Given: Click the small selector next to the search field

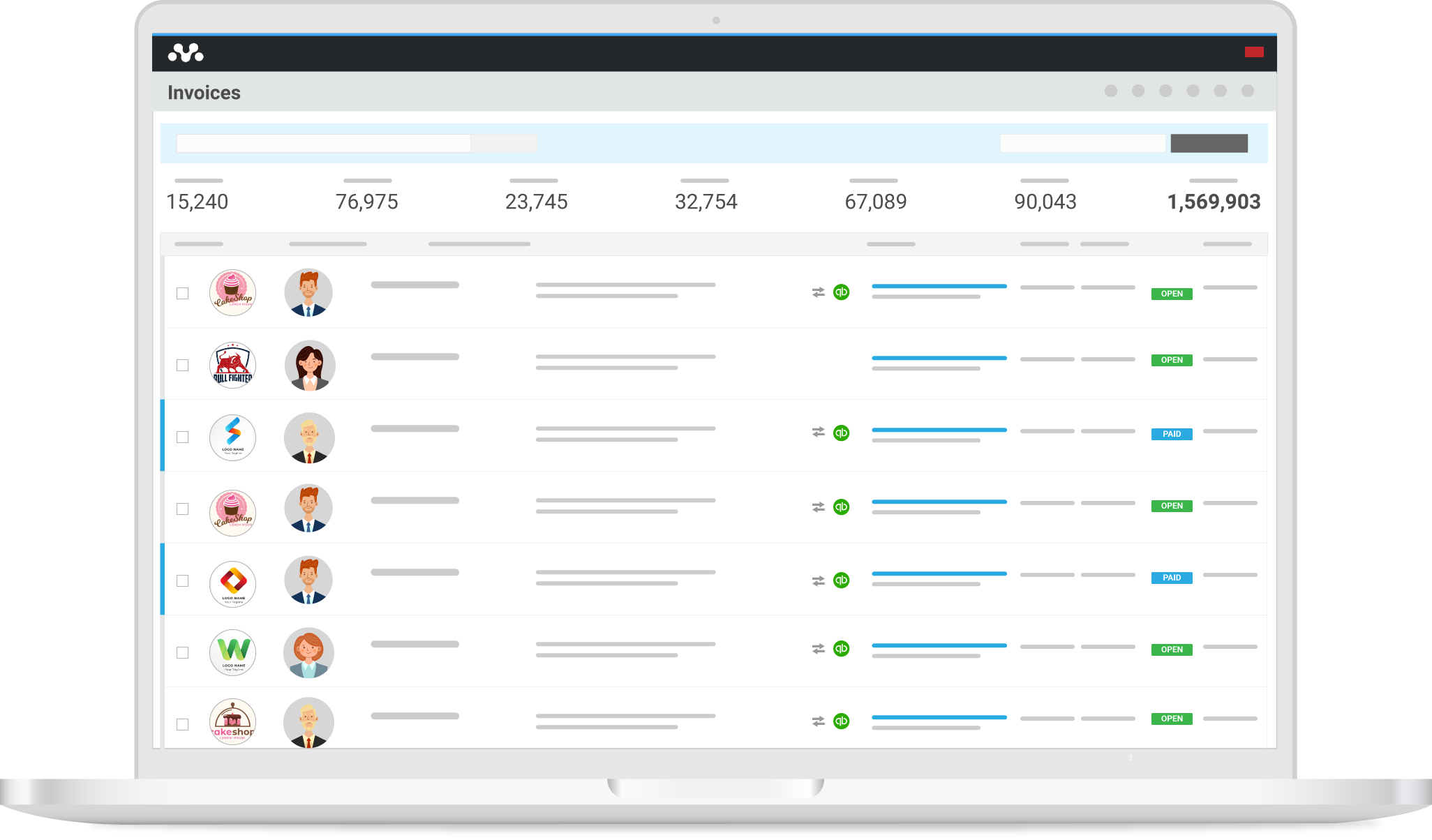Looking at the screenshot, I should (504, 143).
